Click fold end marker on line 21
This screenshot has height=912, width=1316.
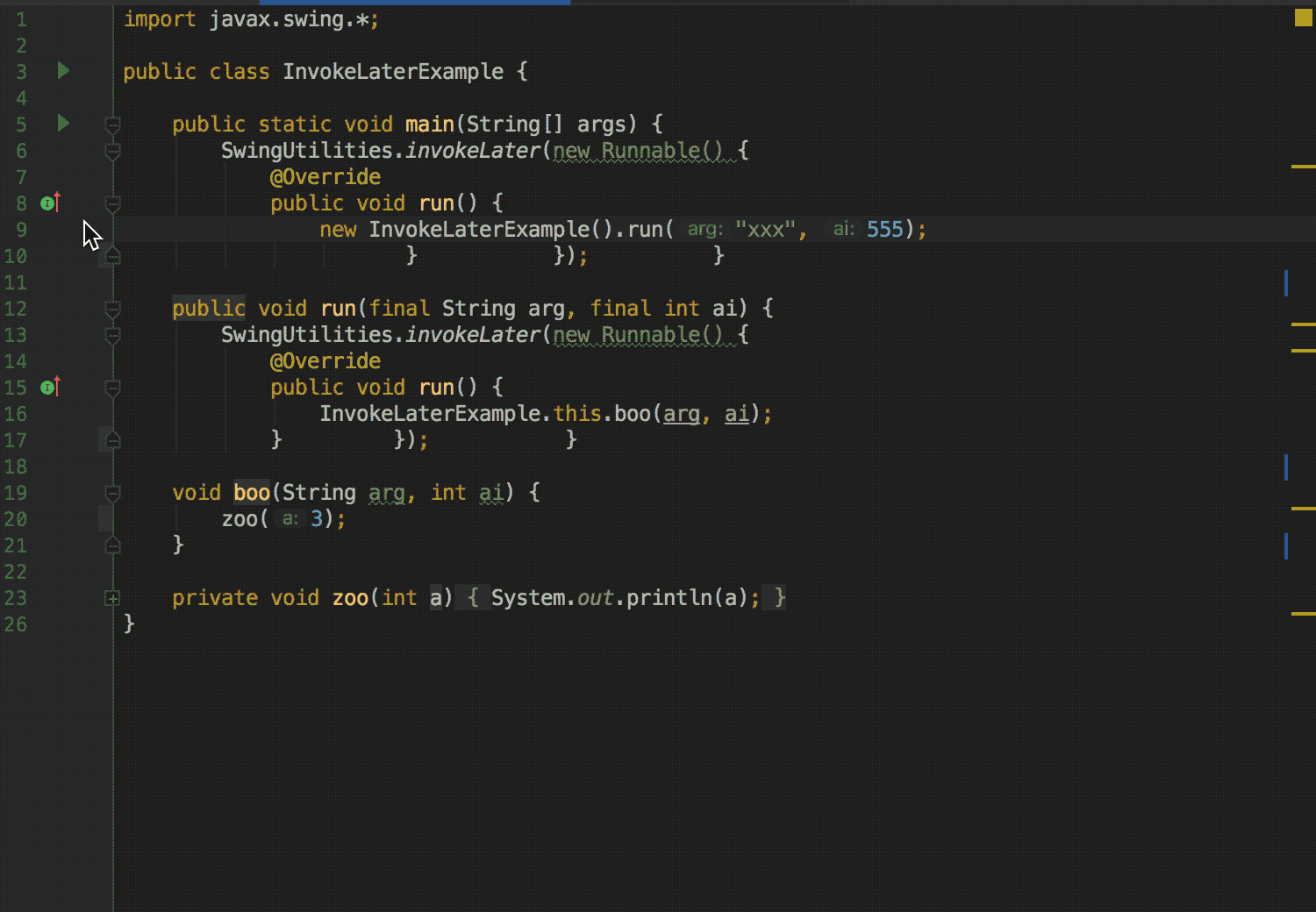pos(112,545)
